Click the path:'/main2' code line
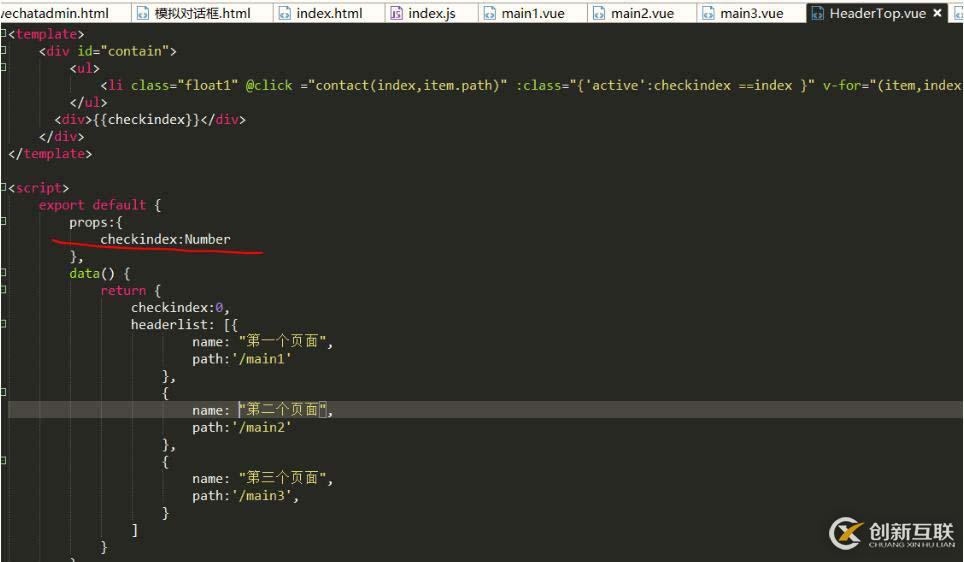This screenshot has height=562, width=964. [x=241, y=428]
